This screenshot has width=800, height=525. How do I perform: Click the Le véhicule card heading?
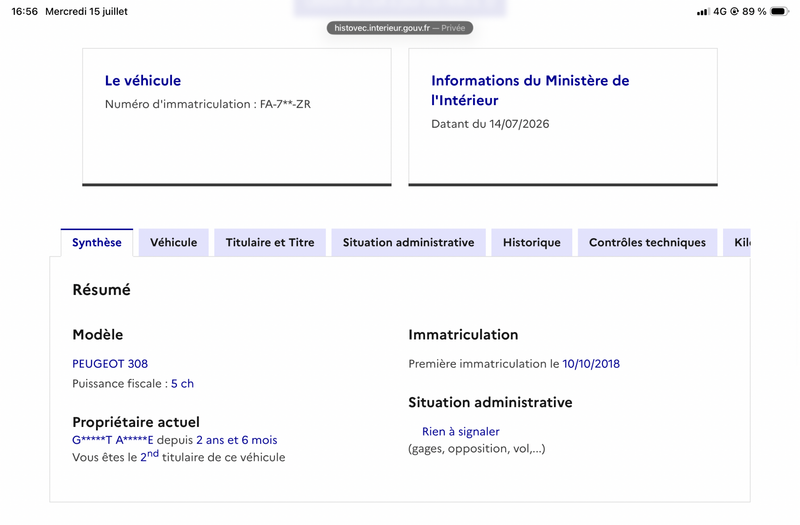click(x=143, y=81)
